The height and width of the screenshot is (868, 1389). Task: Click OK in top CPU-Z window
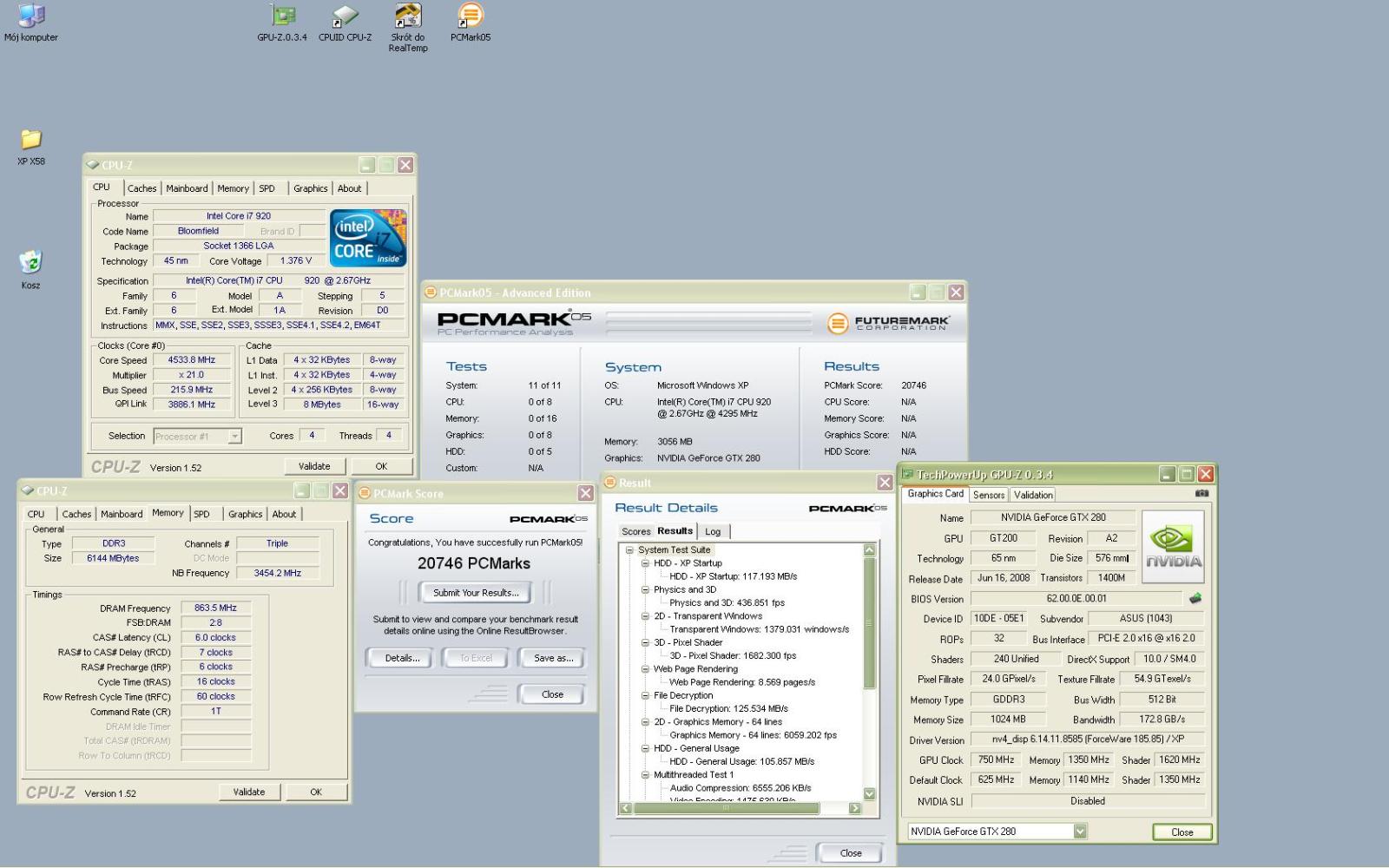coord(381,466)
